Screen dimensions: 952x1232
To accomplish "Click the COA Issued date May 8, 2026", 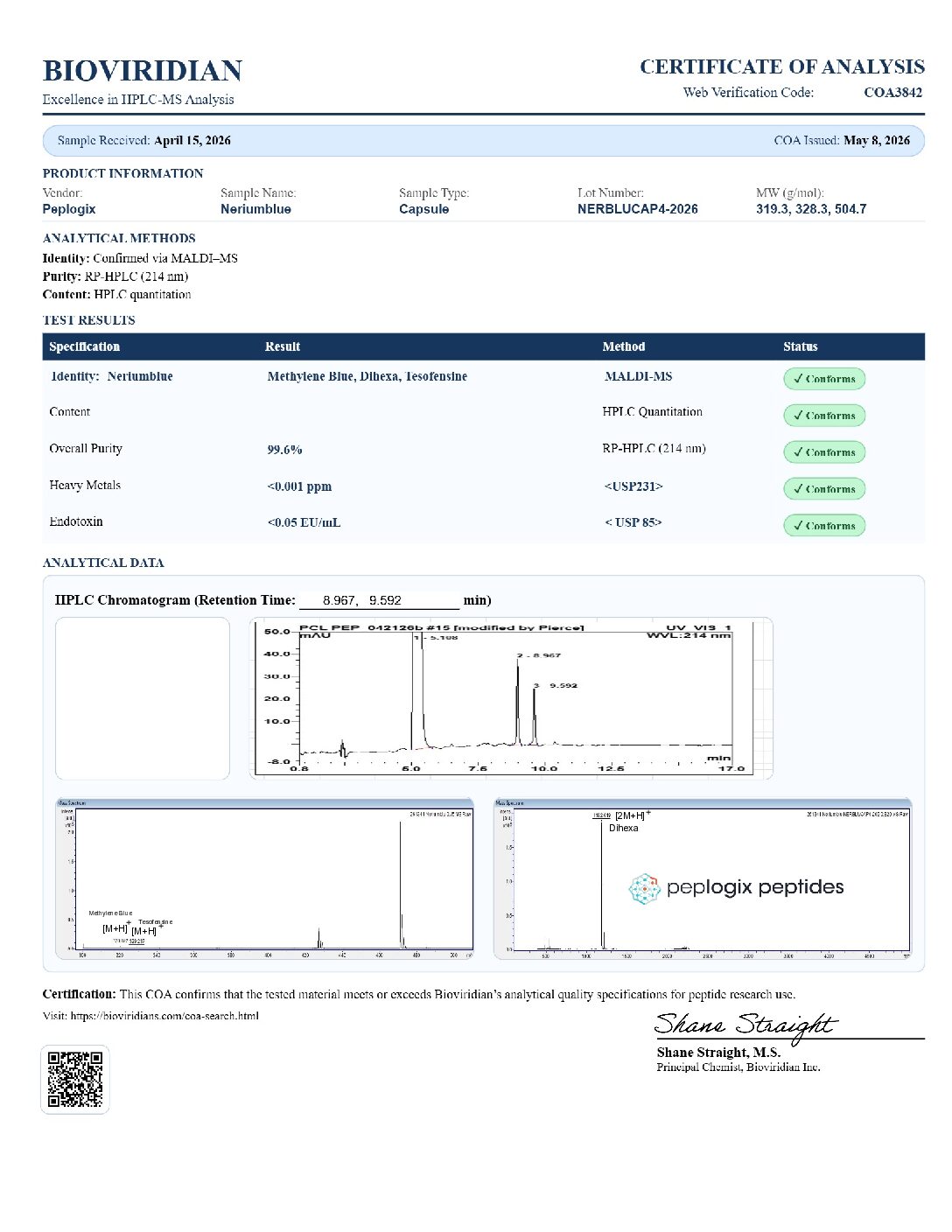I will point(877,140).
